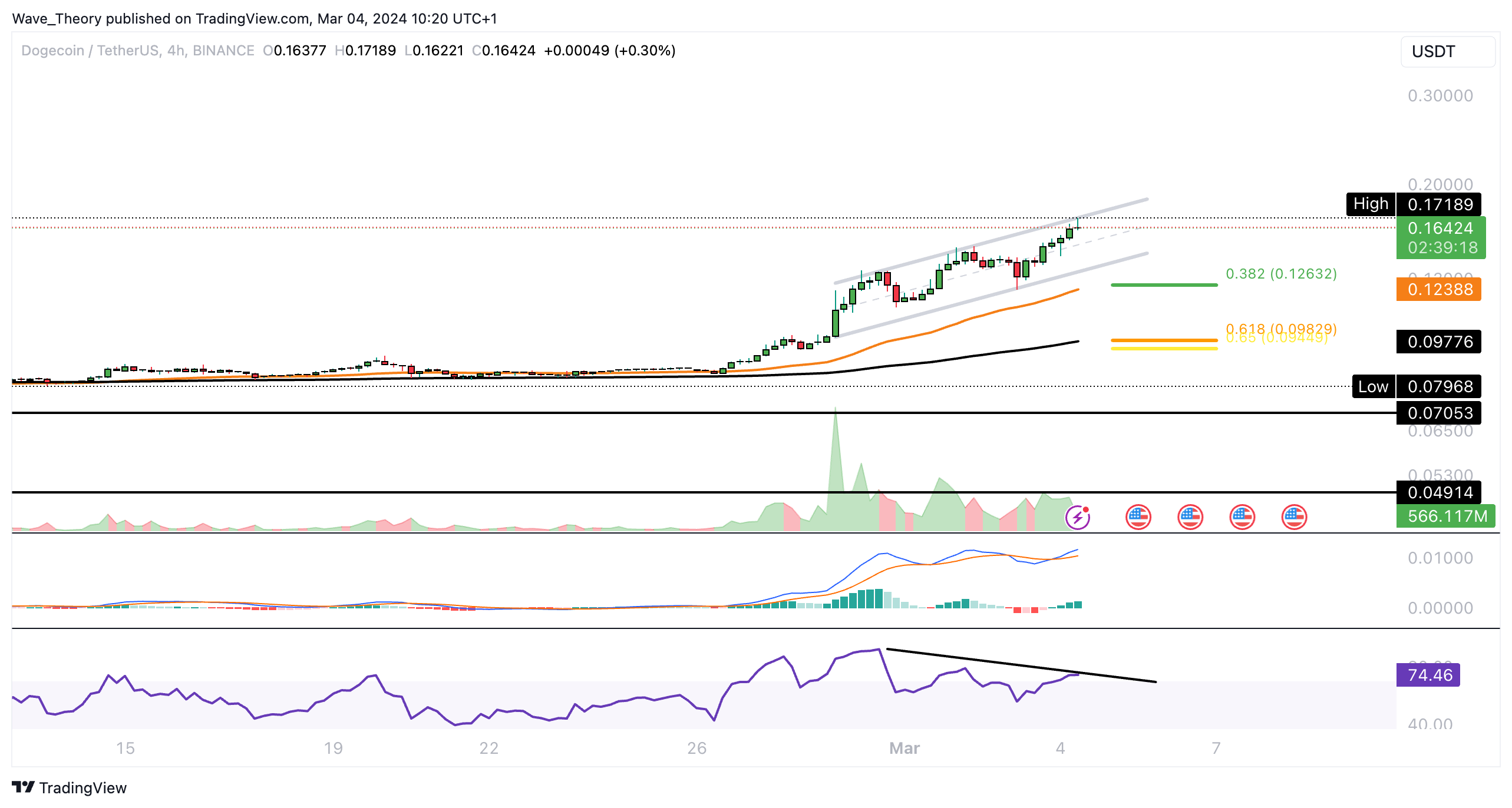This screenshot has height=808, width=1512.
Task: Click the third US flag event icon from left
Action: click(1242, 518)
